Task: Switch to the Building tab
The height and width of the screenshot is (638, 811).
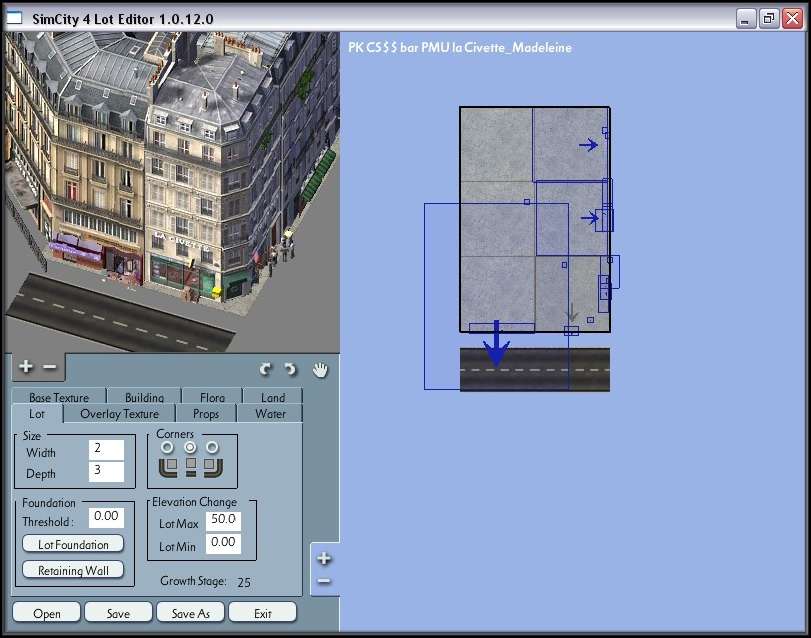Action: pyautogui.click(x=144, y=397)
